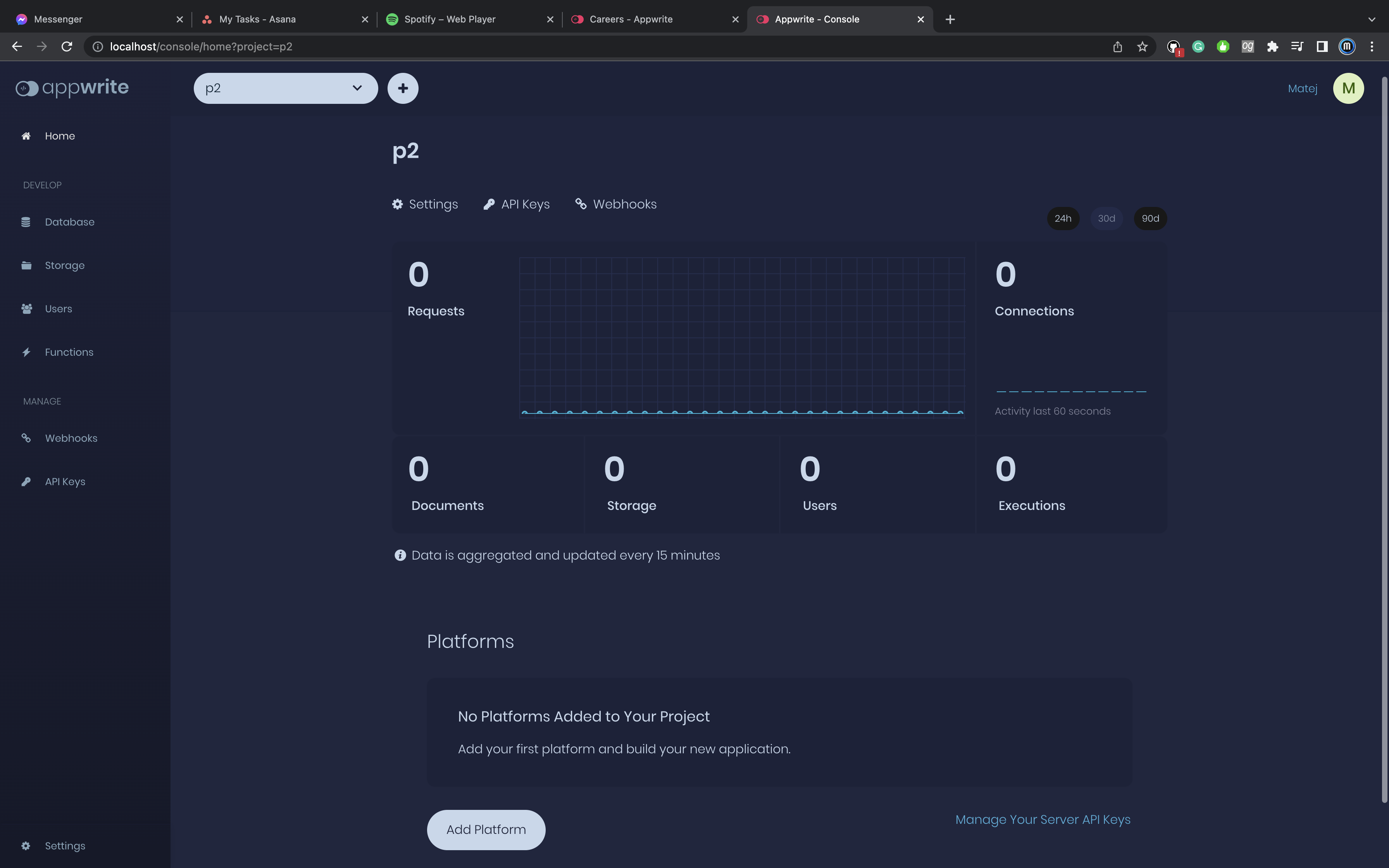Screen dimensions: 1389x868
Task: Open API Keys link under p2 heading
Action: 517,204
